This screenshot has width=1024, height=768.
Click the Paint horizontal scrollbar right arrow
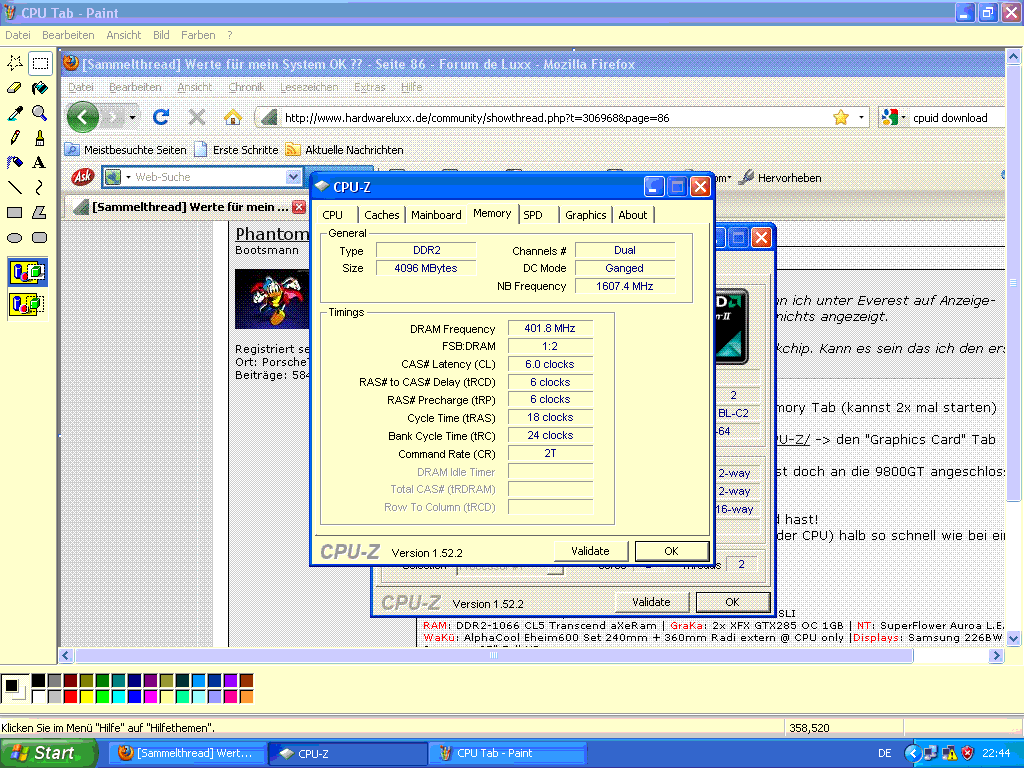[996, 655]
